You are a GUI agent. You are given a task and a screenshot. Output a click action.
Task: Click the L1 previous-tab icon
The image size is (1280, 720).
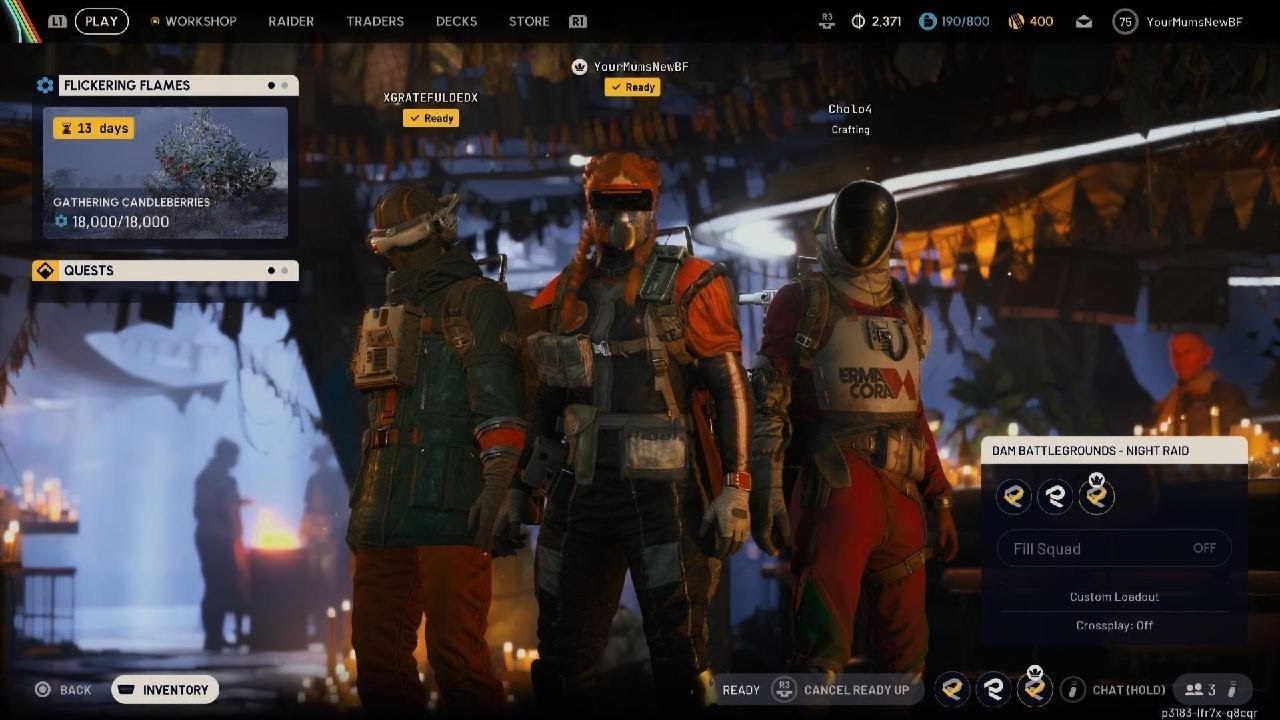pyautogui.click(x=57, y=21)
